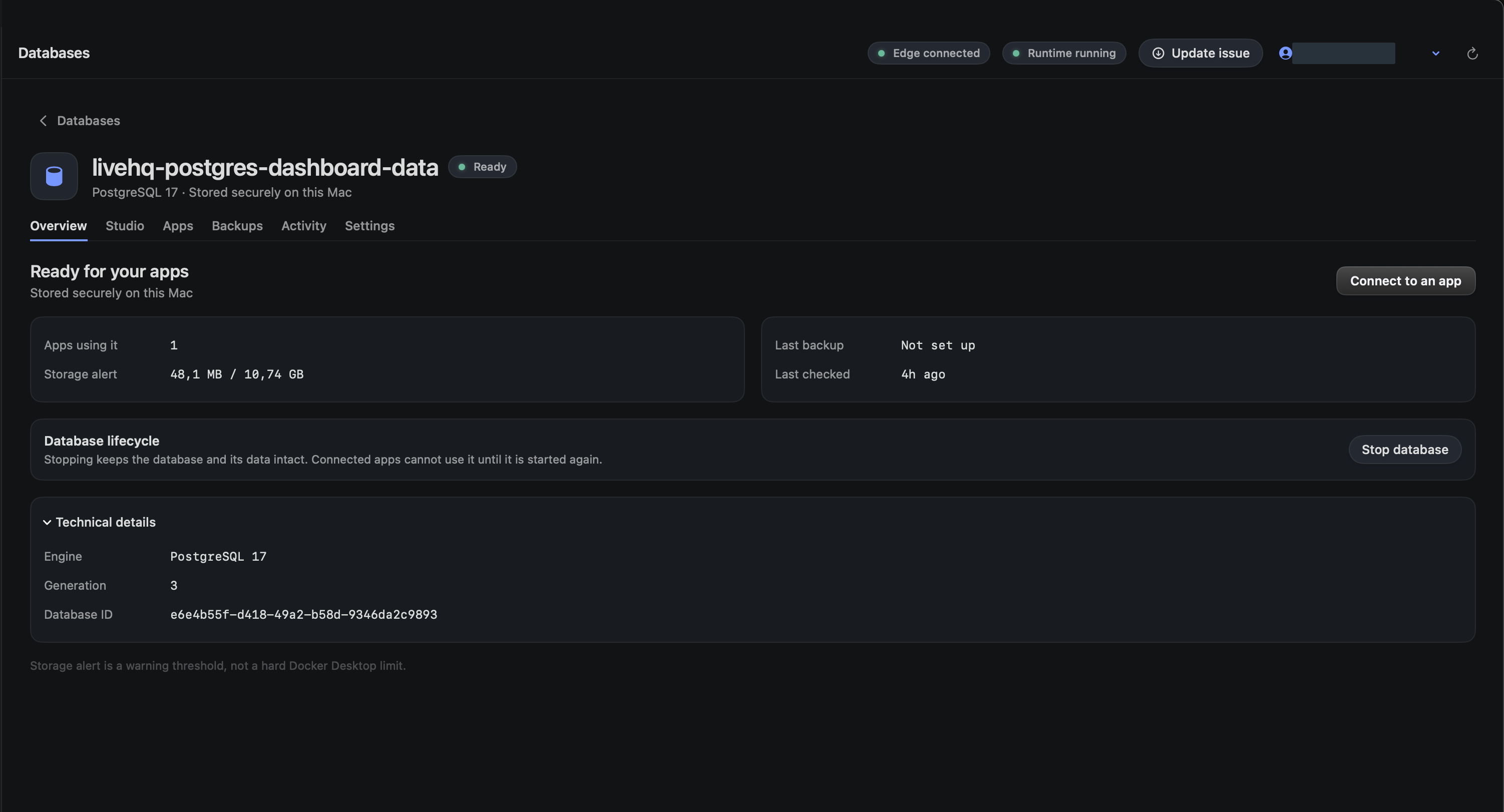1504x812 pixels.
Task: Click the download icon in Update issue
Action: pyautogui.click(x=1159, y=53)
